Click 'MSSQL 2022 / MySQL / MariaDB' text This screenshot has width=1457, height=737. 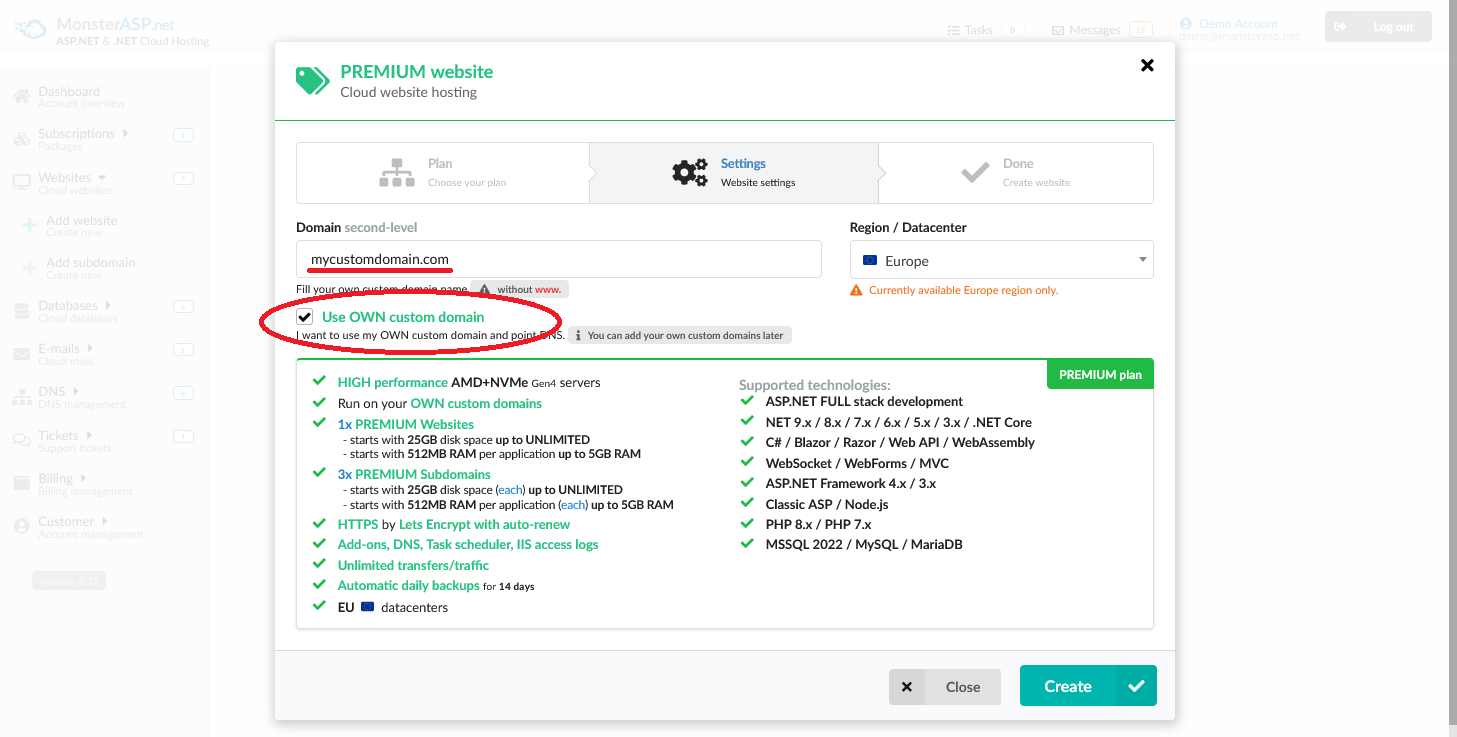[864, 544]
